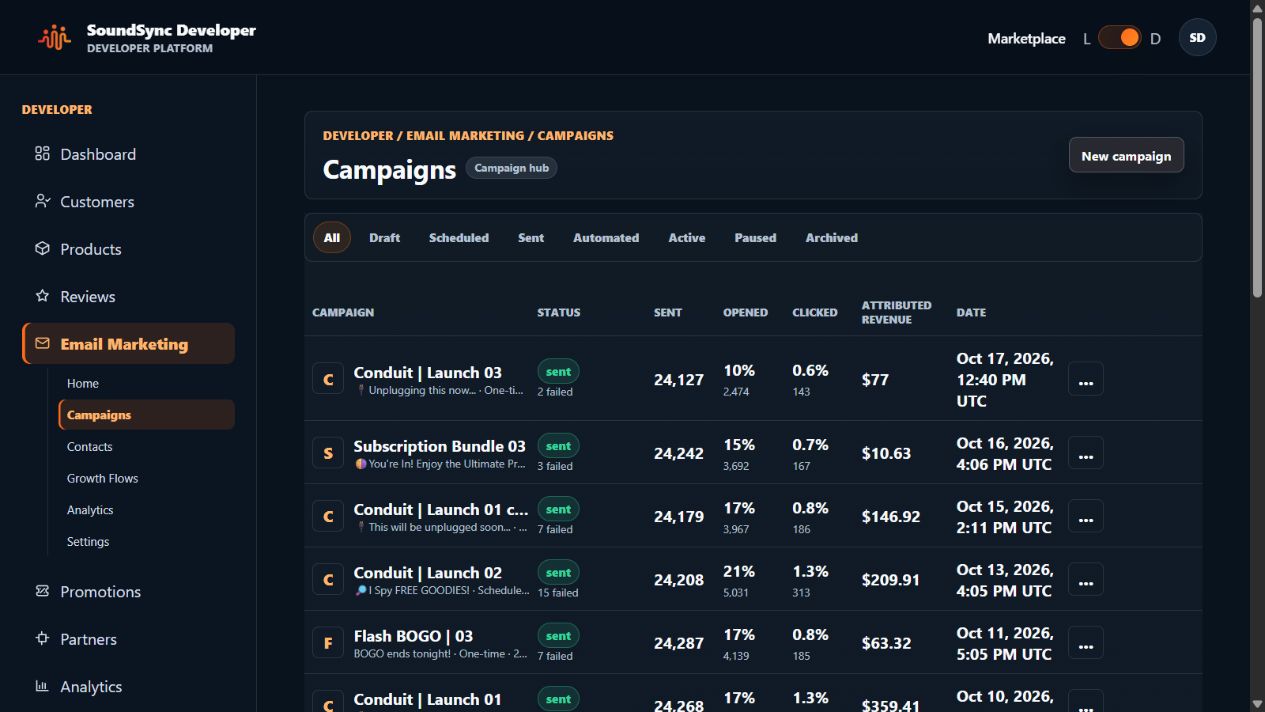The width and height of the screenshot is (1265, 712).
Task: Open Settings under Email Marketing
Action: [x=88, y=541]
